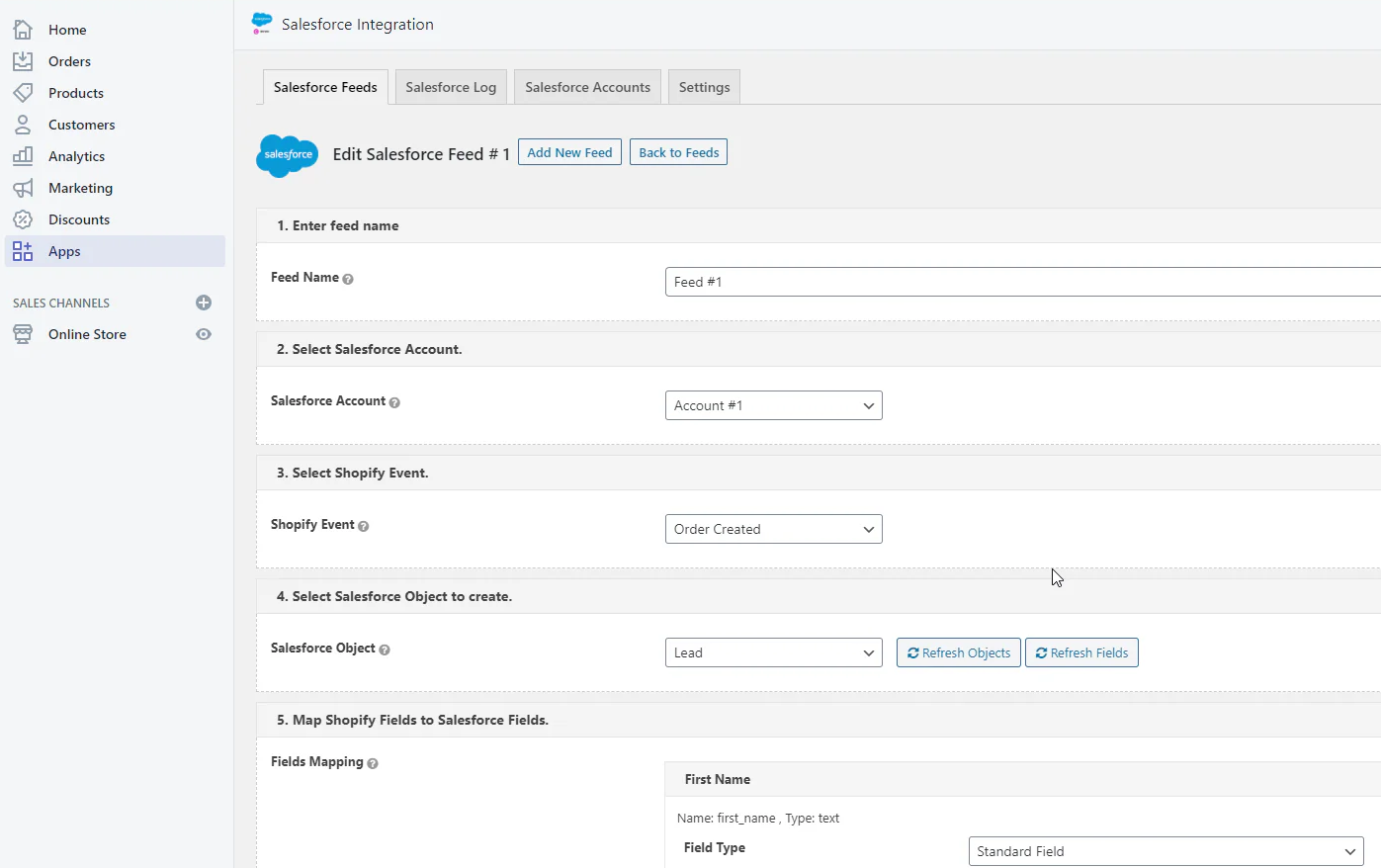
Task: Add a sales channel with plus icon
Action: [204, 303]
